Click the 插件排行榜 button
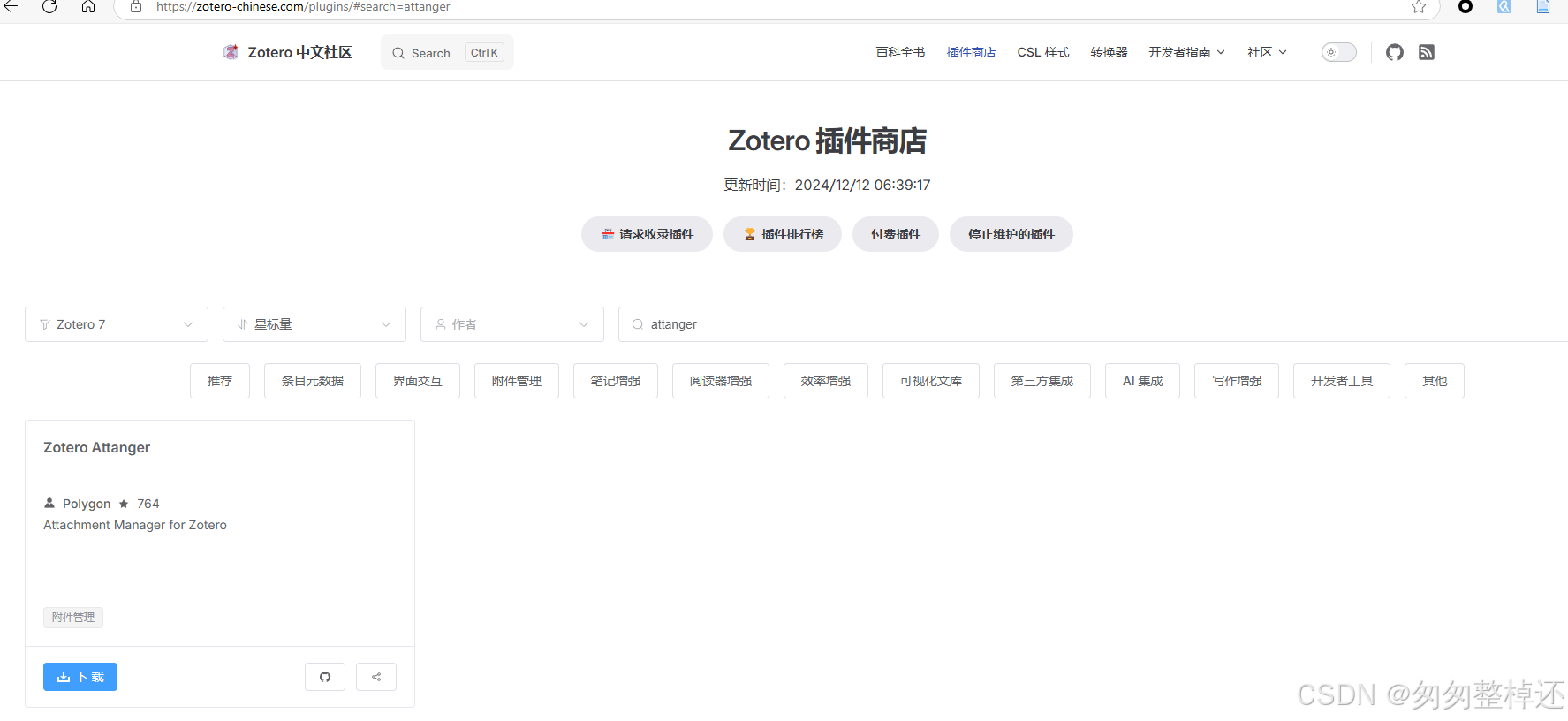Viewport: 1568px width, 721px height. [x=783, y=234]
